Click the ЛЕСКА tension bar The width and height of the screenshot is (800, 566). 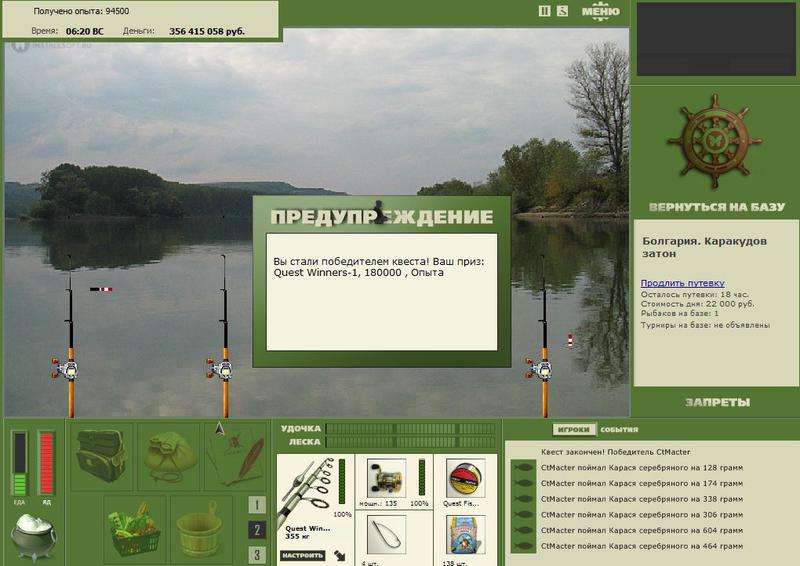tap(410, 442)
